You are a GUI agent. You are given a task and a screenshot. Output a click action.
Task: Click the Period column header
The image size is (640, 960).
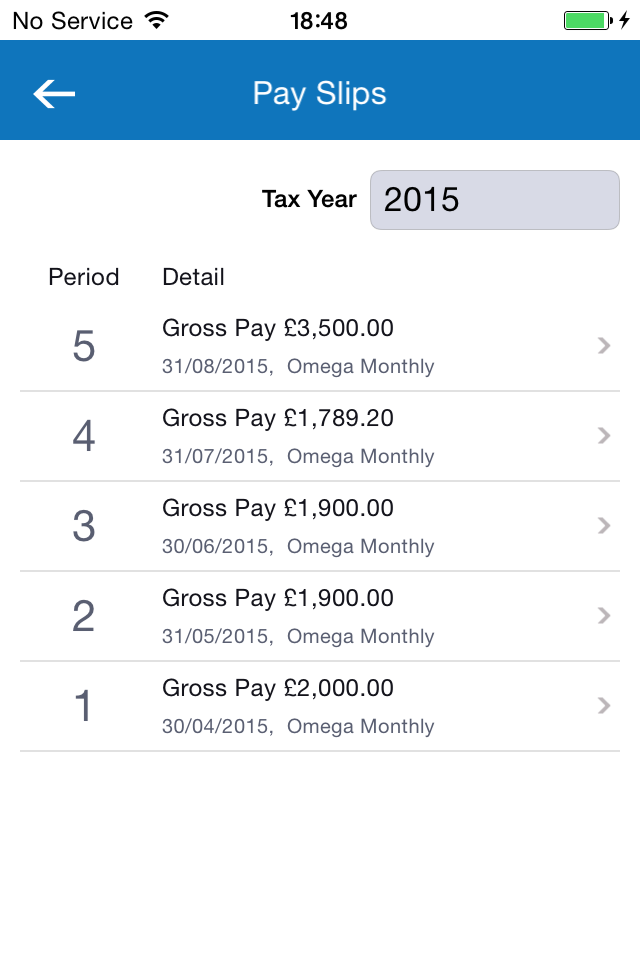pyautogui.click(x=84, y=277)
